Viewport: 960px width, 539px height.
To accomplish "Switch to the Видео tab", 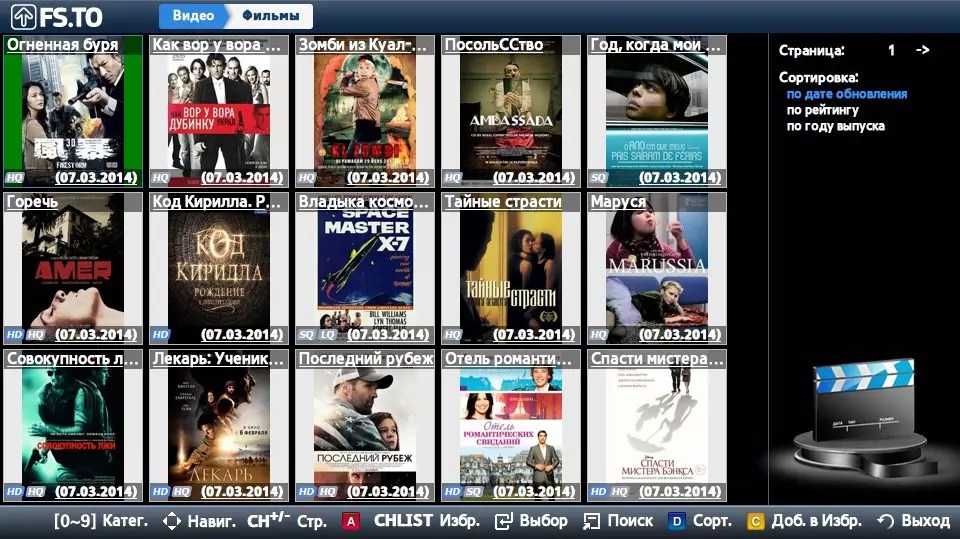I will pyautogui.click(x=192, y=16).
